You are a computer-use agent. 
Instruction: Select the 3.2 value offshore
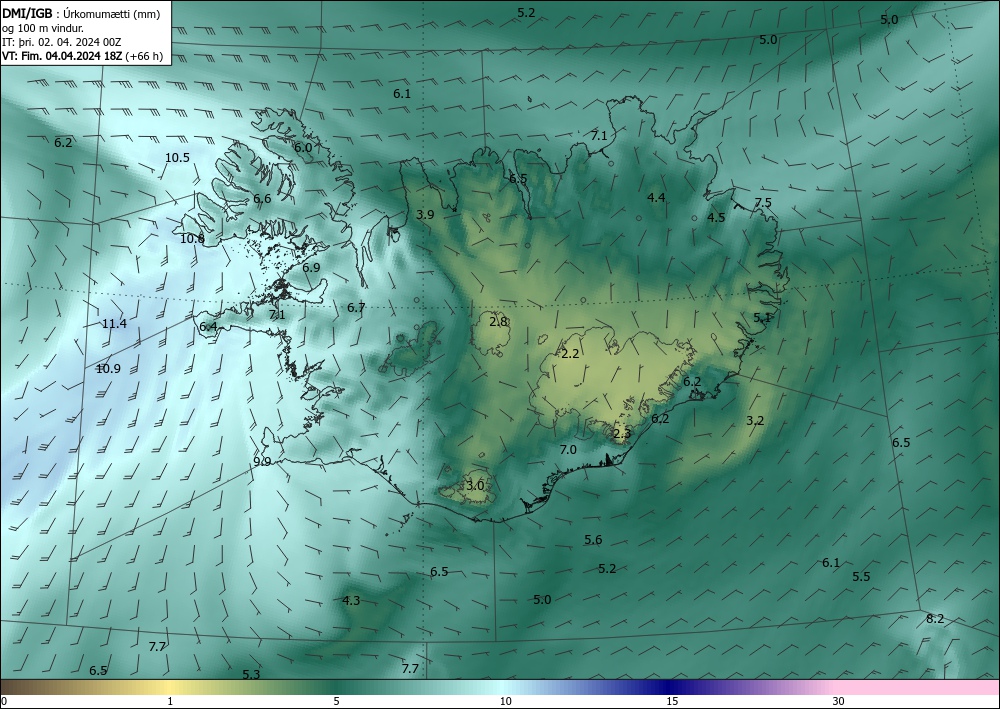pyautogui.click(x=755, y=421)
